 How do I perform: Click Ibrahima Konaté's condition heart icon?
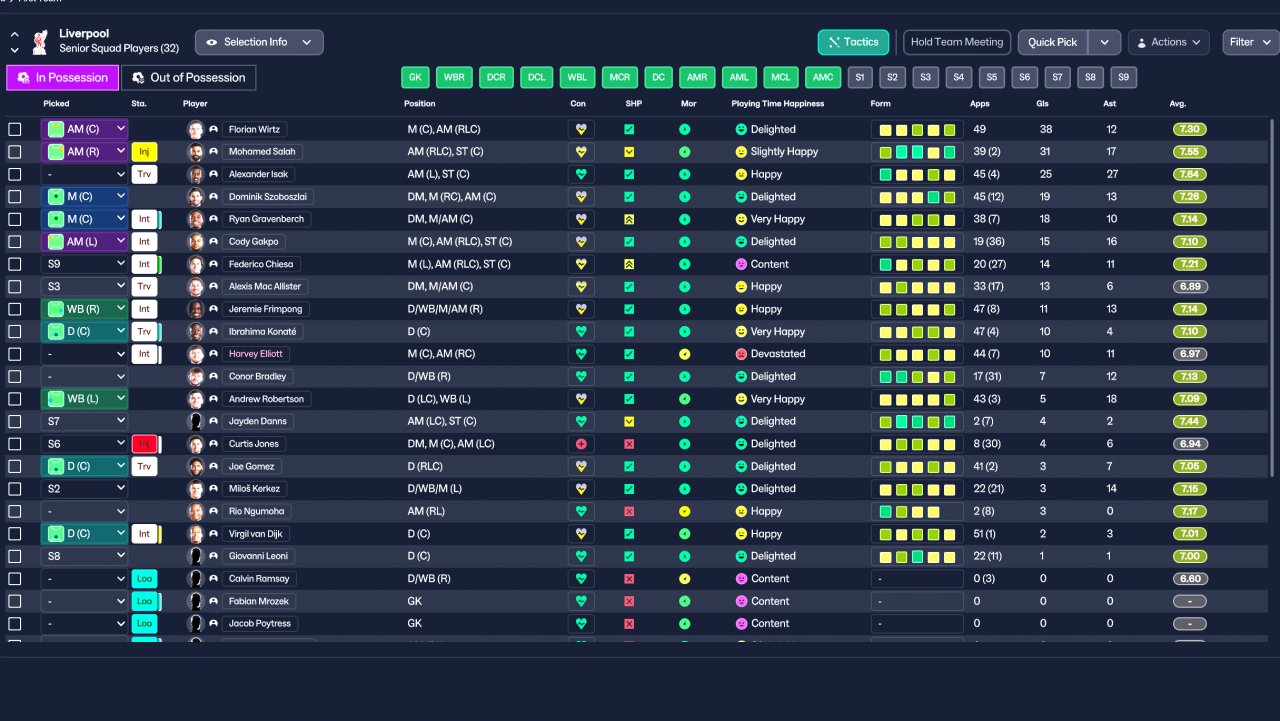click(580, 331)
